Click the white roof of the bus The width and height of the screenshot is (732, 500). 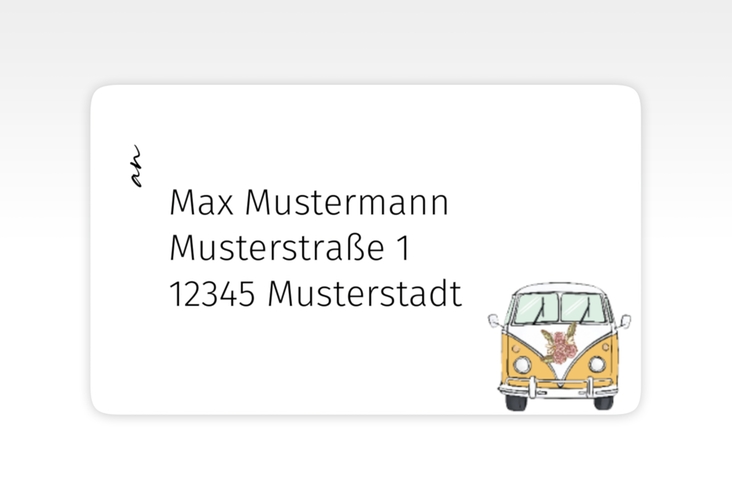tap(560, 290)
